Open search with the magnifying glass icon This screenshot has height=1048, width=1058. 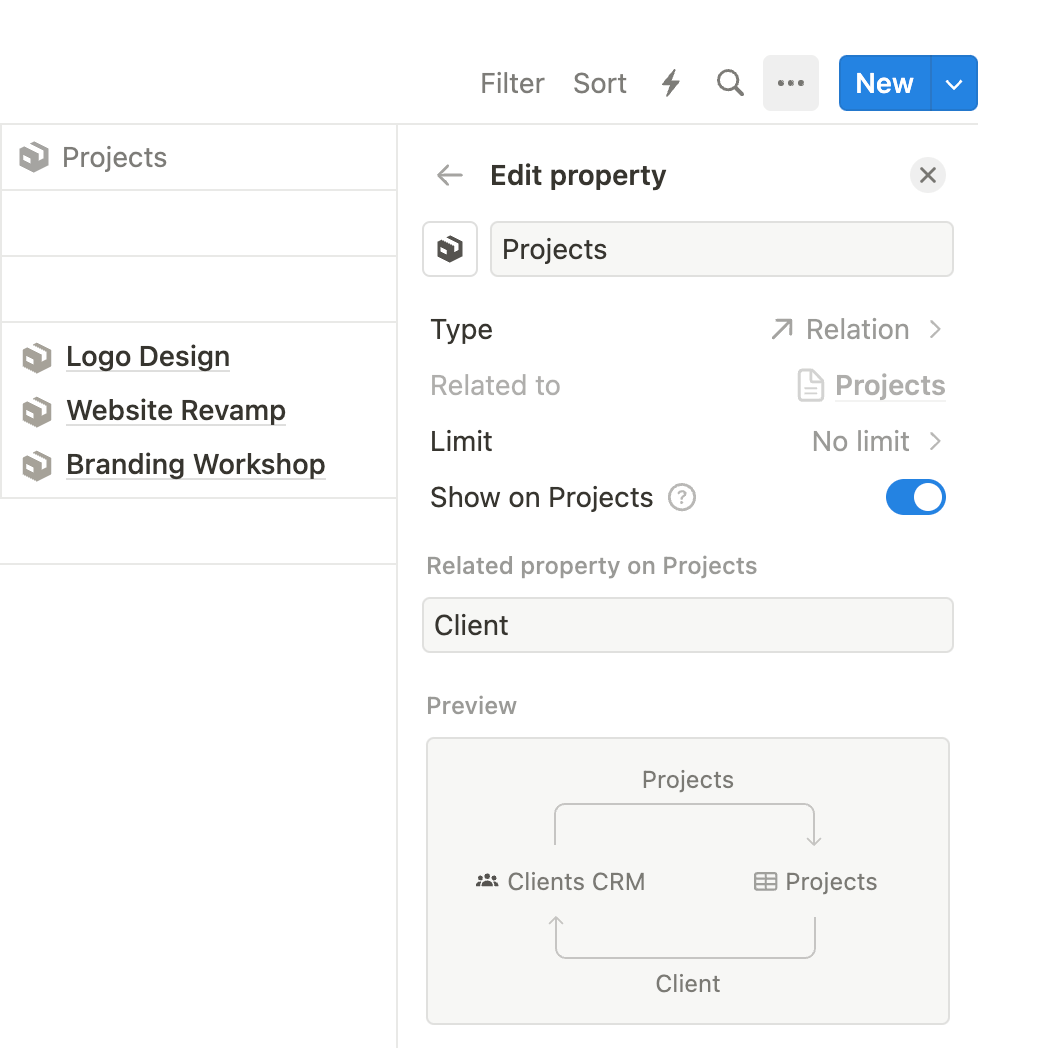[730, 83]
